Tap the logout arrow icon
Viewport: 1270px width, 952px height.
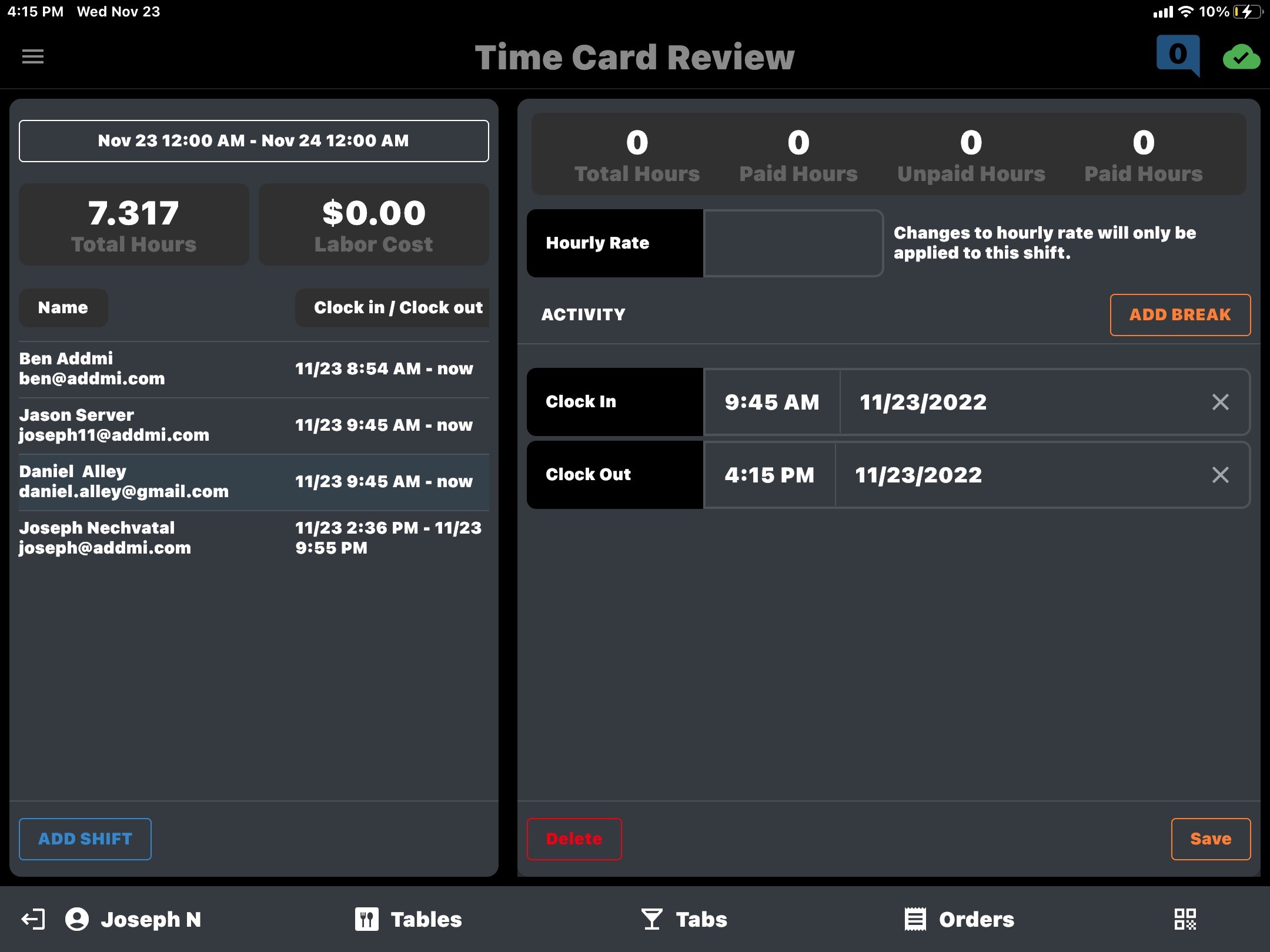33,919
